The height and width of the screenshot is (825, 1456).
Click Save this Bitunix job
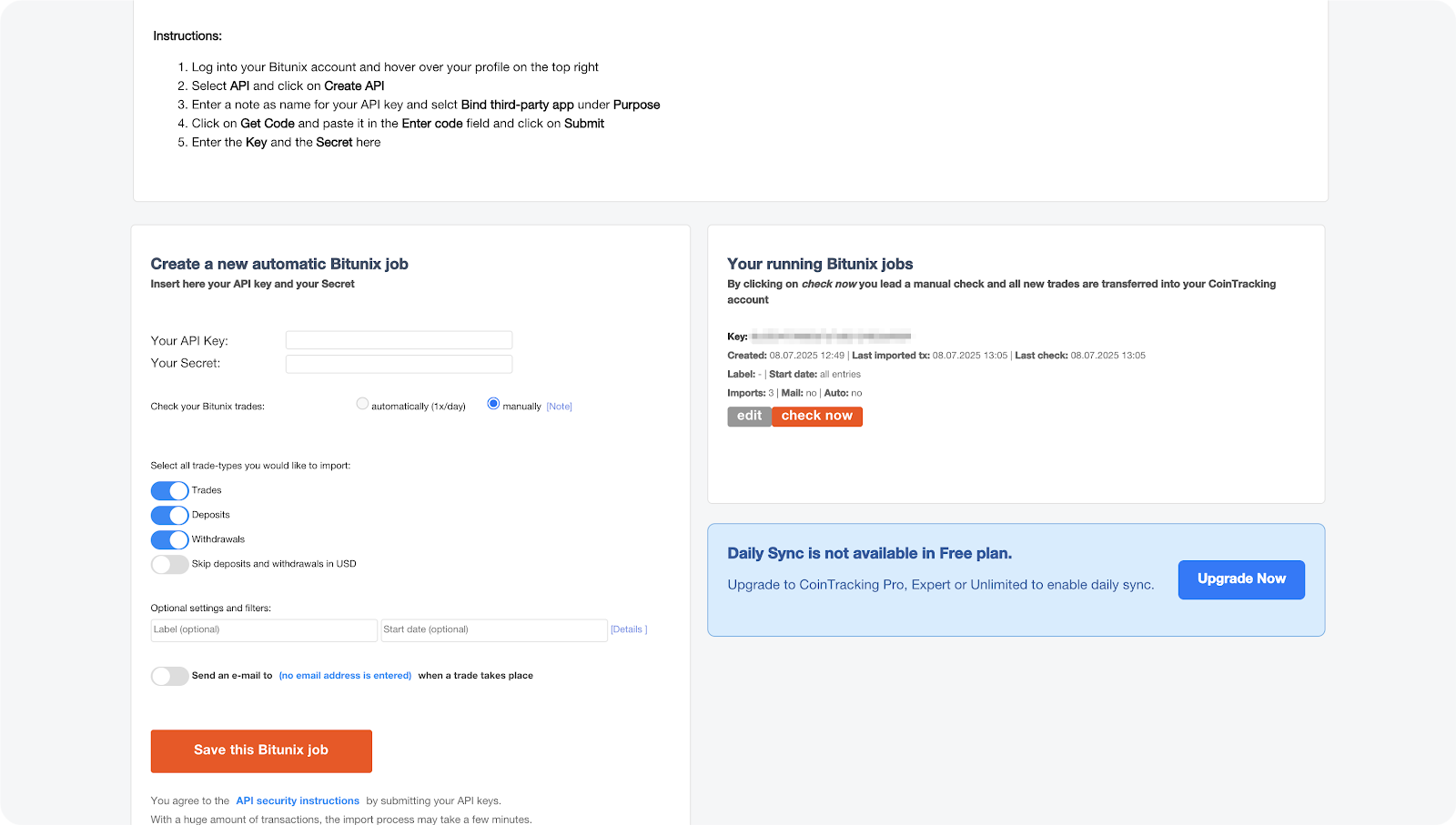[261, 750]
